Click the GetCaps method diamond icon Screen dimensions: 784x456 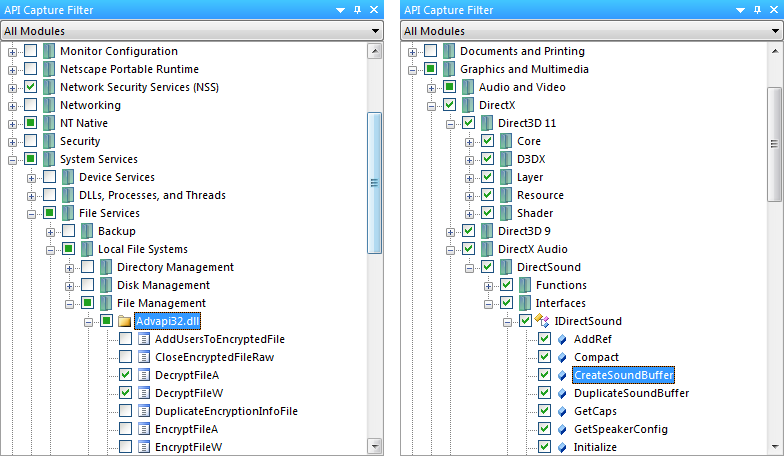tap(562, 412)
